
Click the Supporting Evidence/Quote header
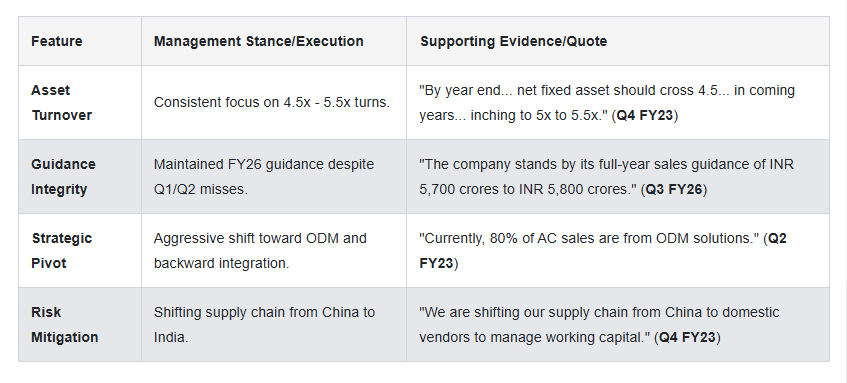(514, 42)
